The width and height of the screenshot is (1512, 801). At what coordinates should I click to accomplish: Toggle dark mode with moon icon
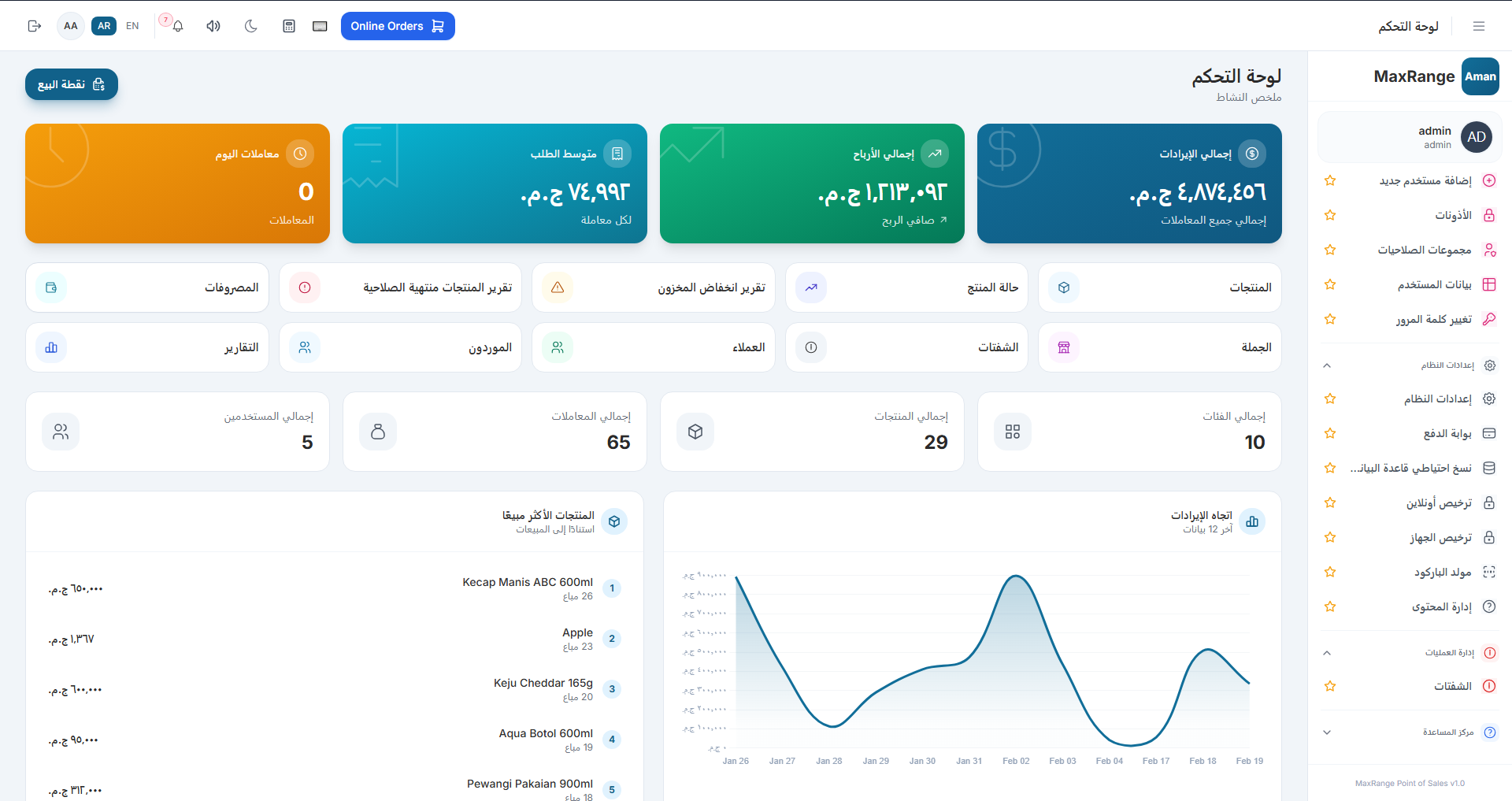tap(251, 26)
